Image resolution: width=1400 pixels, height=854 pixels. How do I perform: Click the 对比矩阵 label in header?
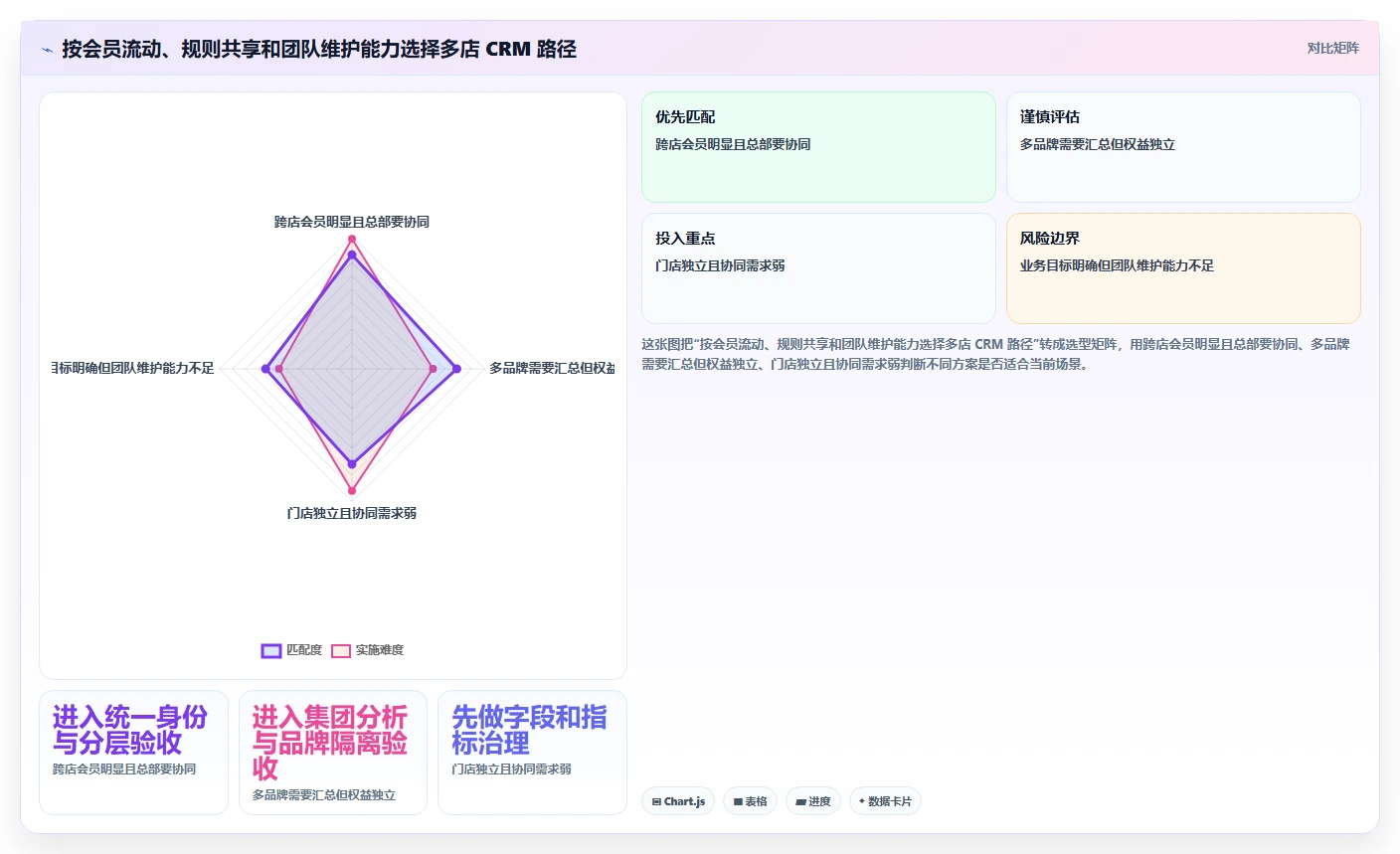pyautogui.click(x=1332, y=48)
